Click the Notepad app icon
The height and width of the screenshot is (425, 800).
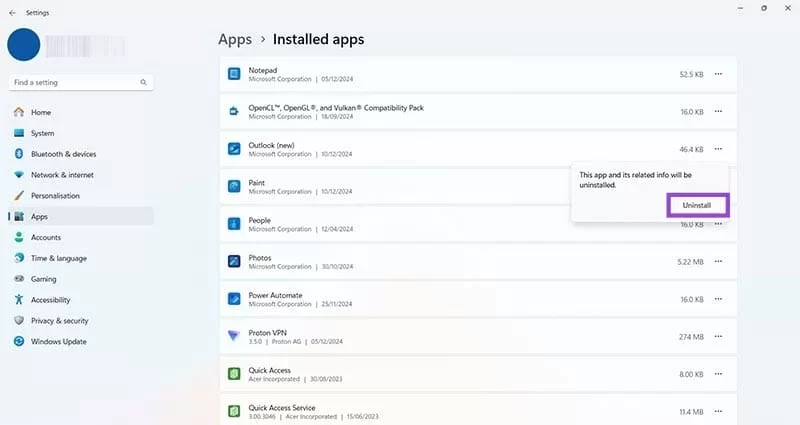[234, 74]
